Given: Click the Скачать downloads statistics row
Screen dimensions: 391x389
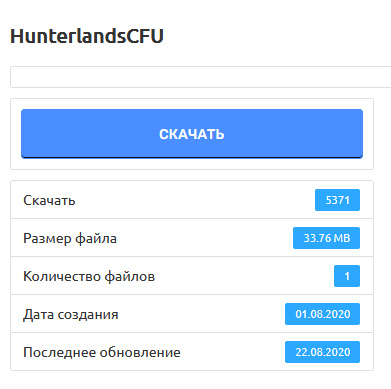Looking at the screenshot, I should click(192, 200).
